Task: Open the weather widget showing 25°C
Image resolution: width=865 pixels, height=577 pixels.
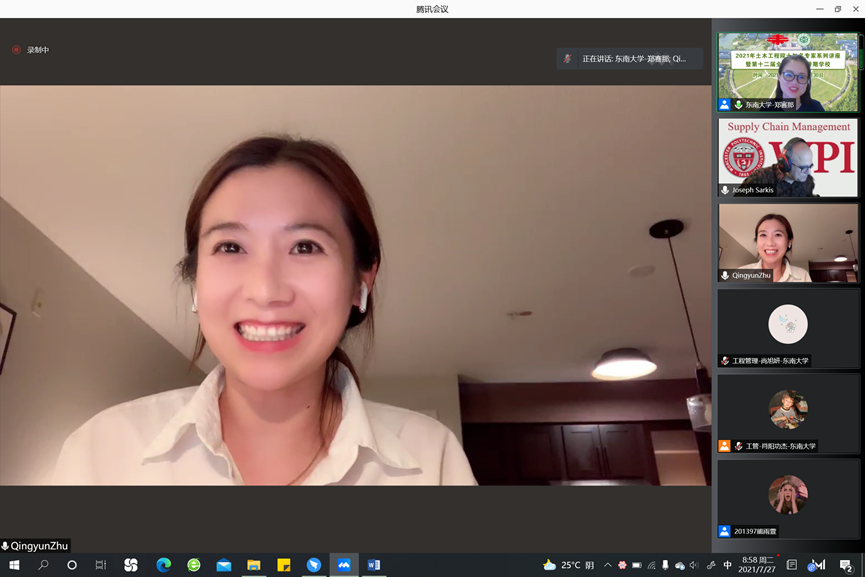Action: [x=568, y=565]
